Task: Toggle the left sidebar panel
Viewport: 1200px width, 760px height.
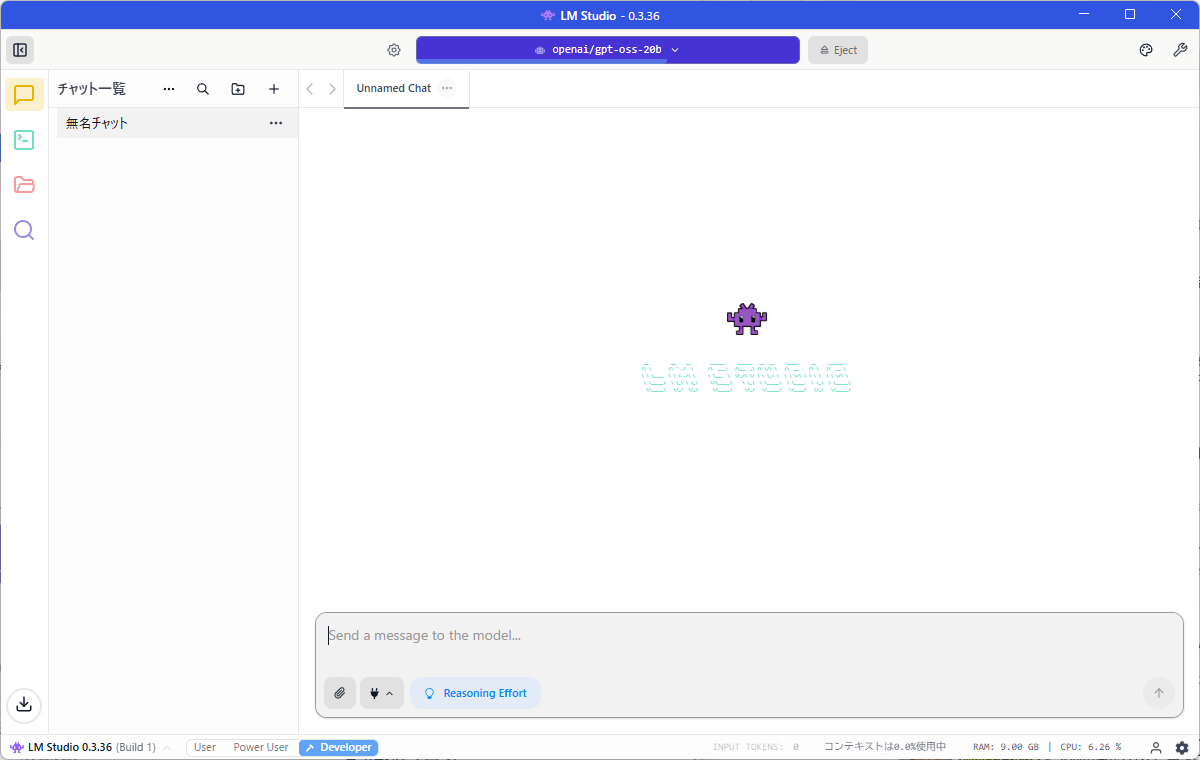Action: (x=19, y=50)
